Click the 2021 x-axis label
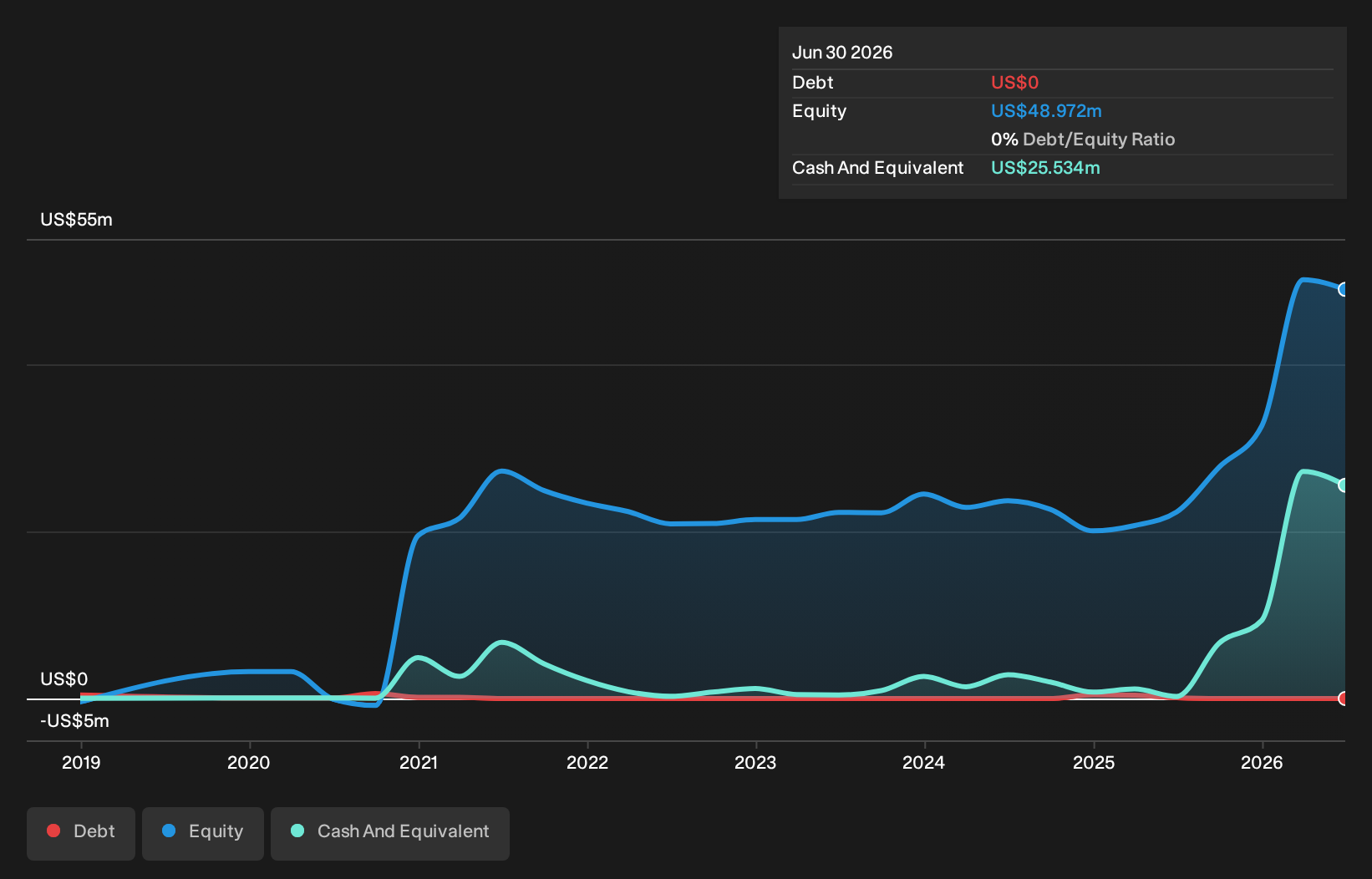 419,762
